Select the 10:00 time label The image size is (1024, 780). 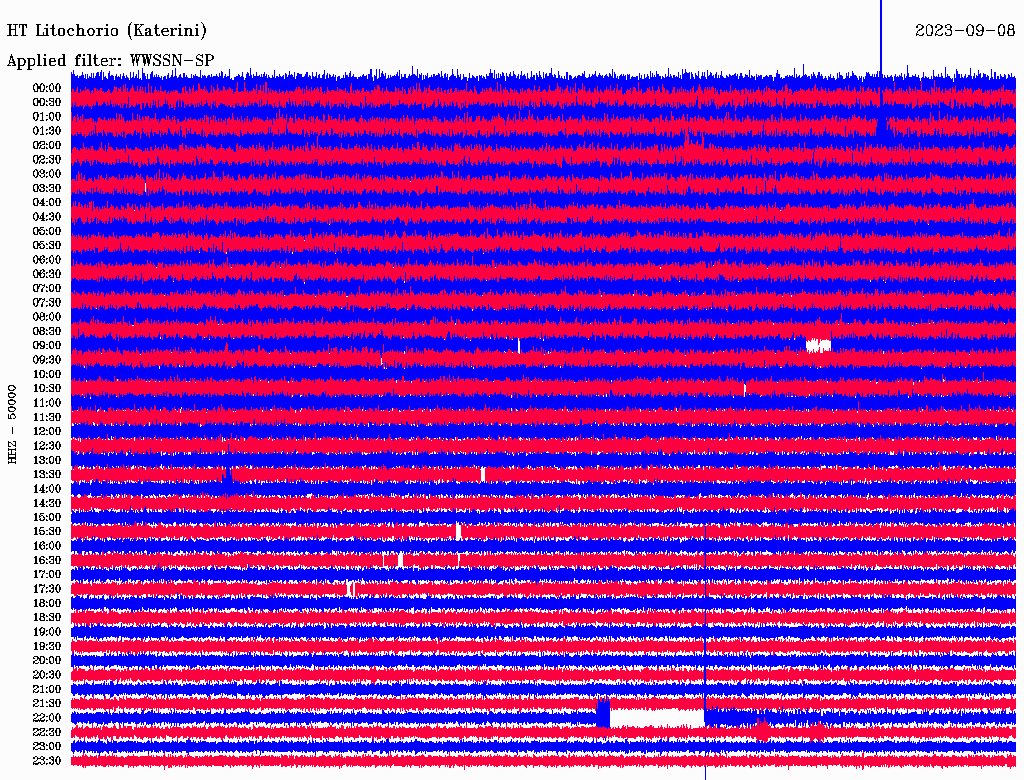pyautogui.click(x=47, y=375)
